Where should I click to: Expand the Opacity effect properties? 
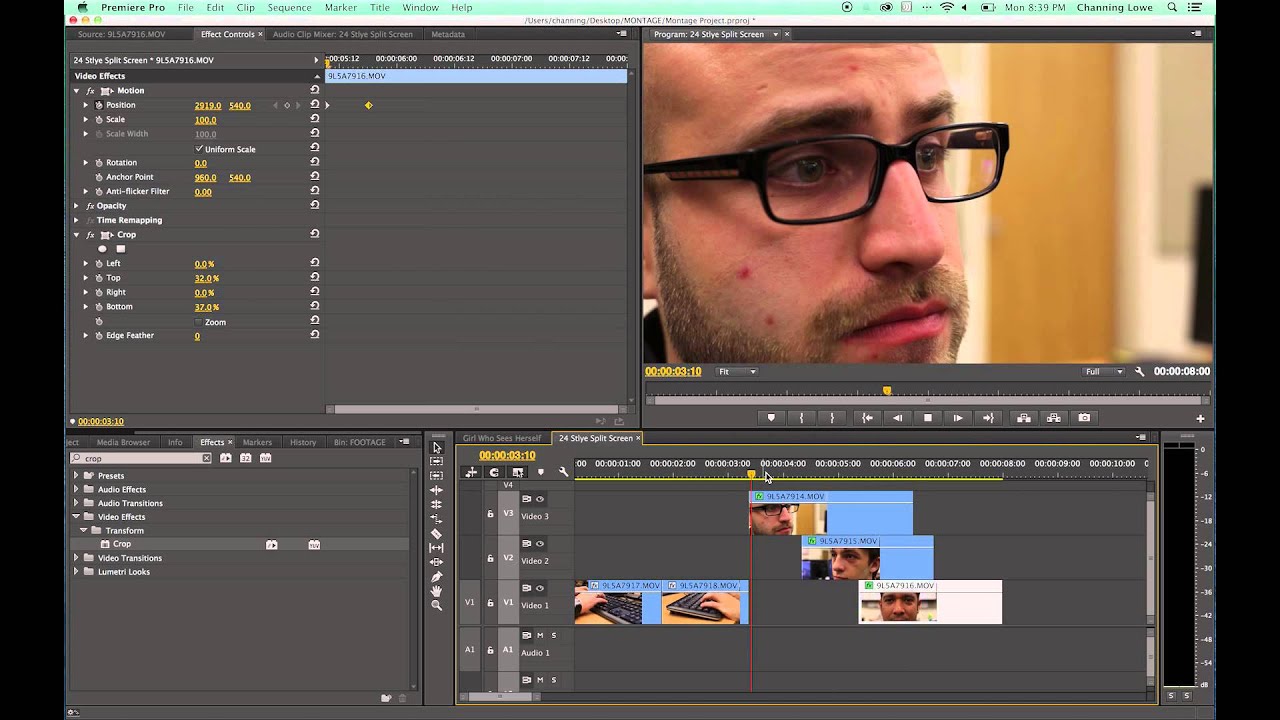coord(76,206)
